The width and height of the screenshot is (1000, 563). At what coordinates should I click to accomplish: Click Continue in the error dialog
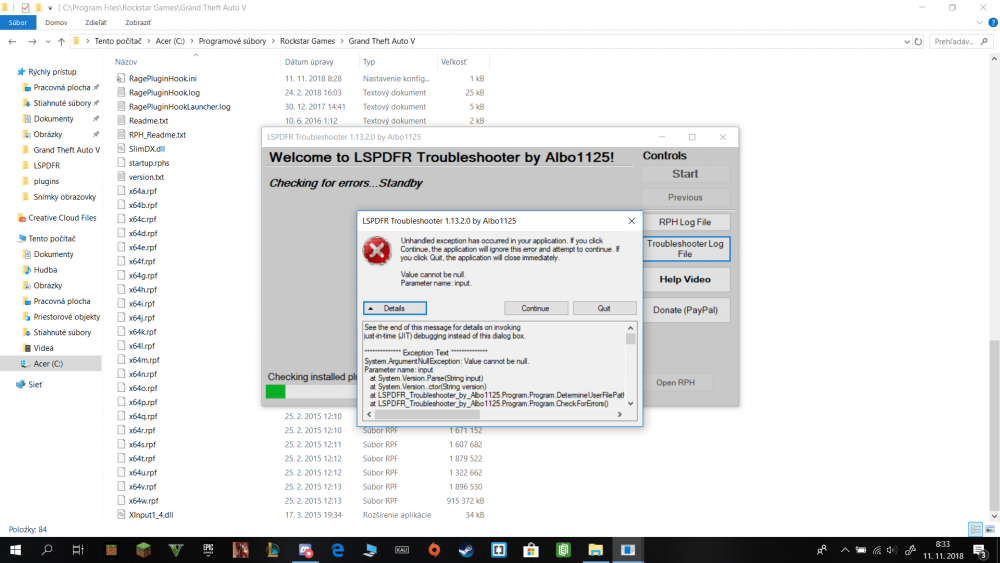pos(535,308)
